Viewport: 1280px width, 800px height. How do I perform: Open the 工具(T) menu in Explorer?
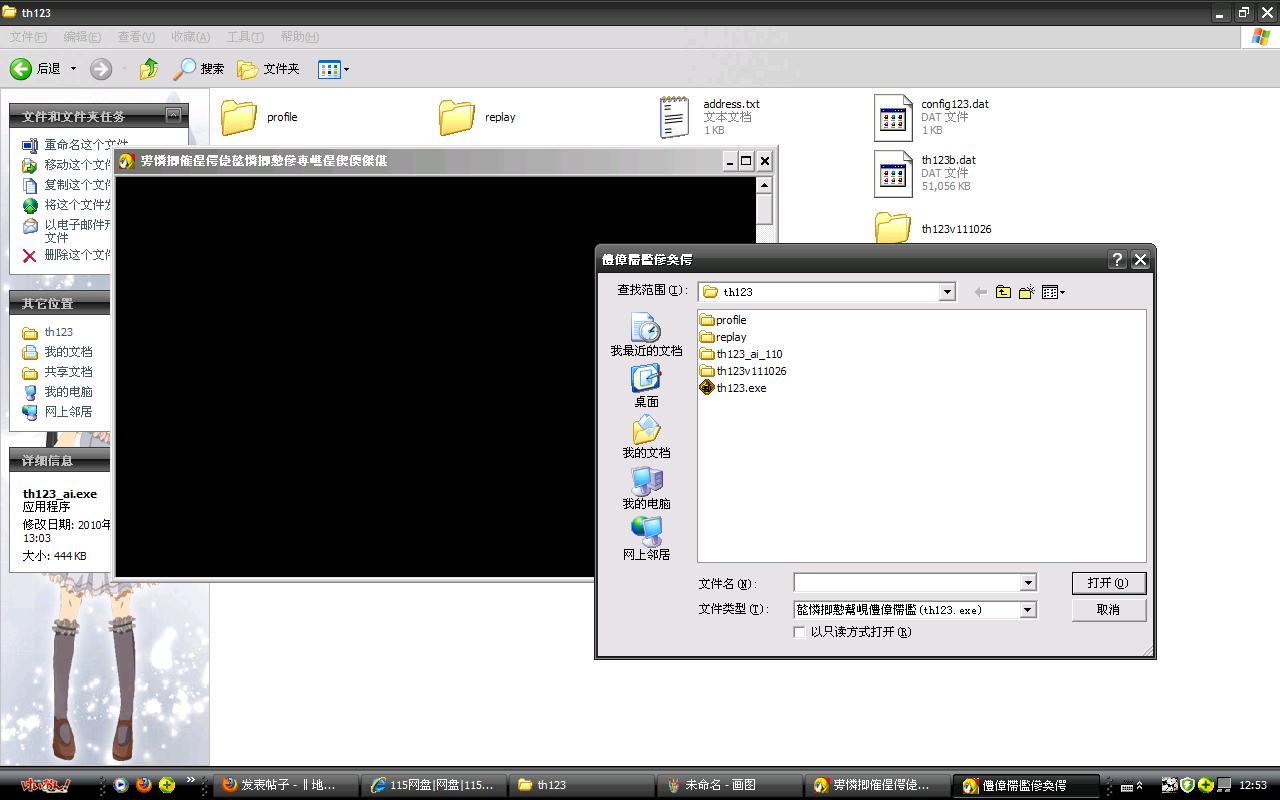pyautogui.click(x=245, y=37)
